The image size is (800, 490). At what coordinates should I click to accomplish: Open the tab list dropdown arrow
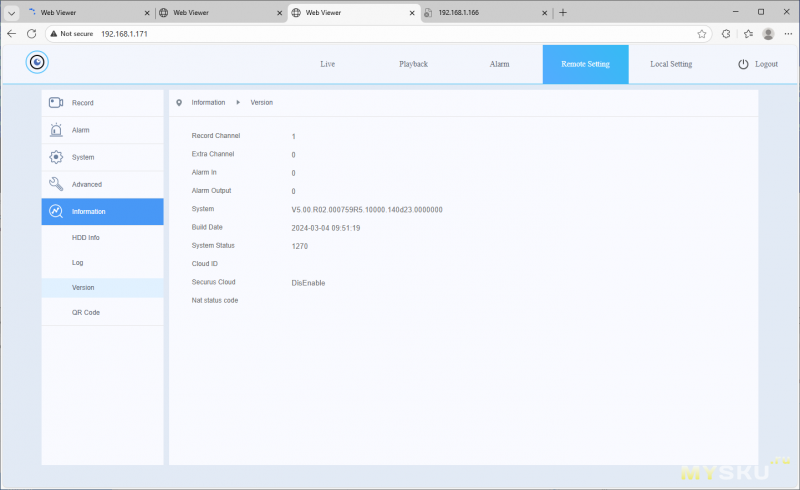click(11, 12)
